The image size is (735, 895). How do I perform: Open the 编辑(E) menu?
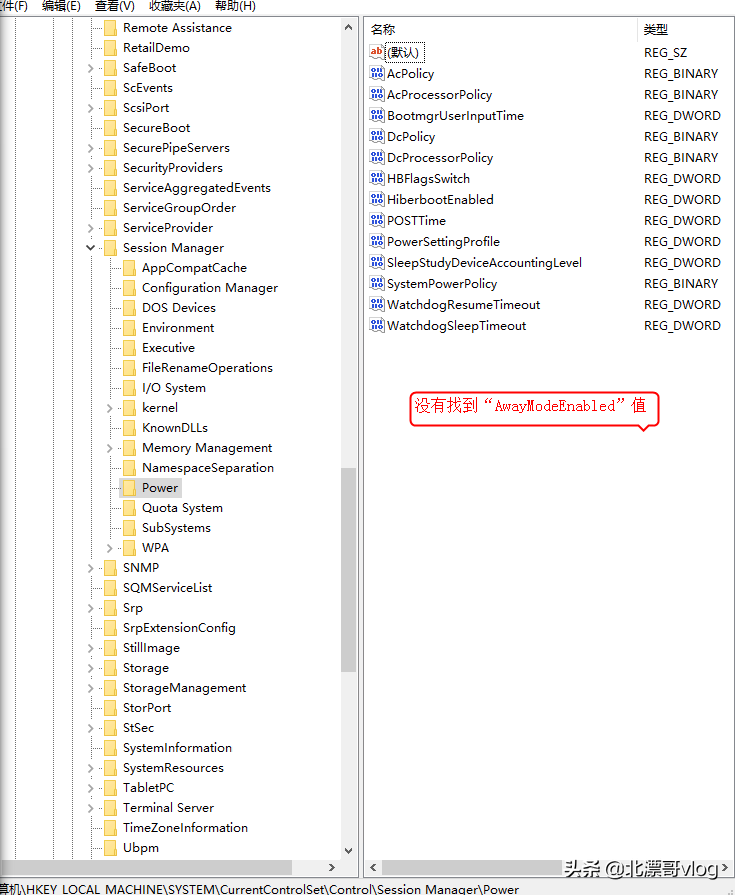coord(61,6)
